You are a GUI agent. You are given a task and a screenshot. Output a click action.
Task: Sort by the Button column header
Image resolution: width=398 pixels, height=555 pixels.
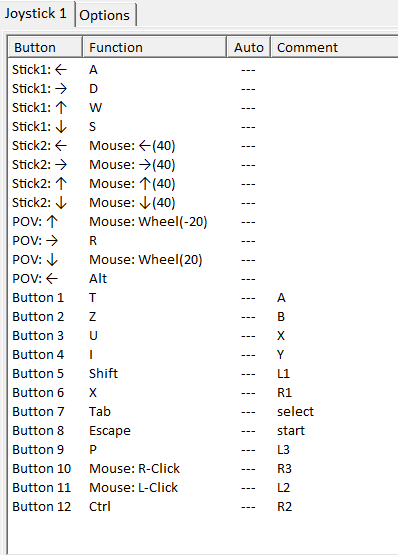click(45, 47)
